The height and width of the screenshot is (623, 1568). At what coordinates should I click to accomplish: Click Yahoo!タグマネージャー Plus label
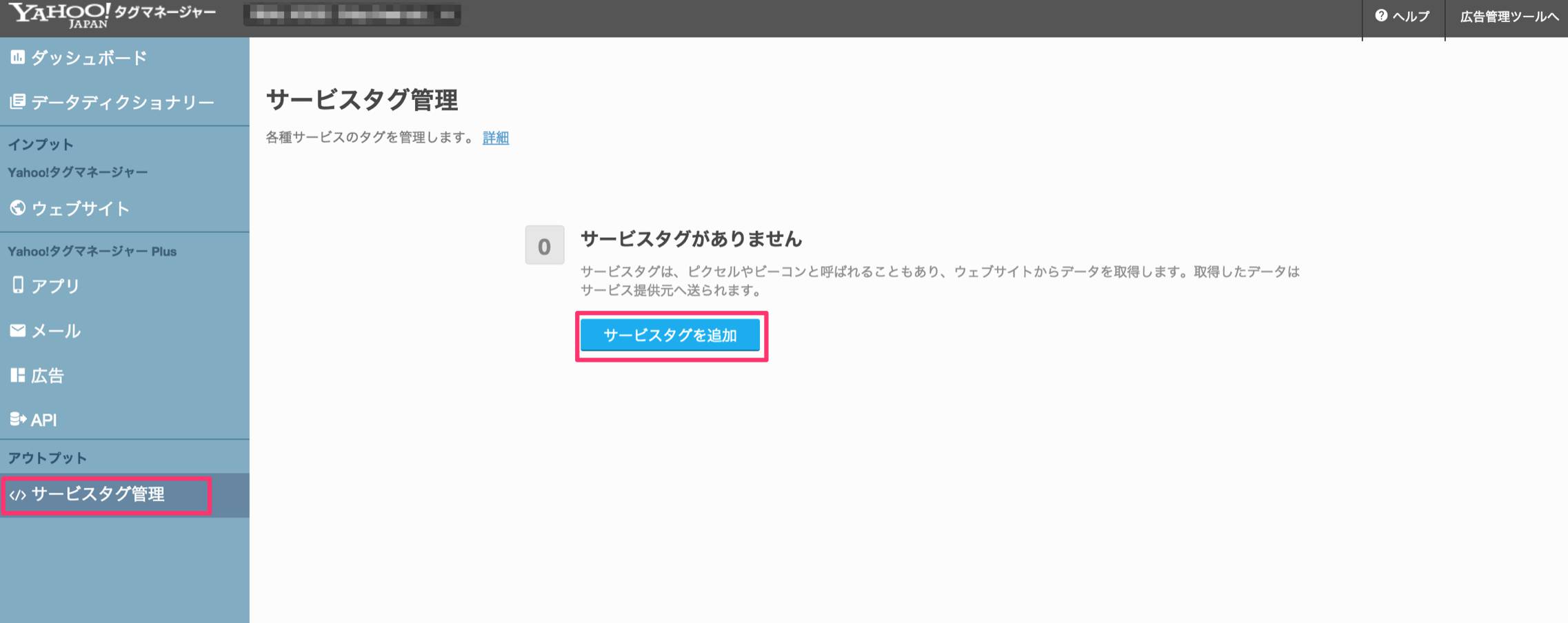[92, 252]
